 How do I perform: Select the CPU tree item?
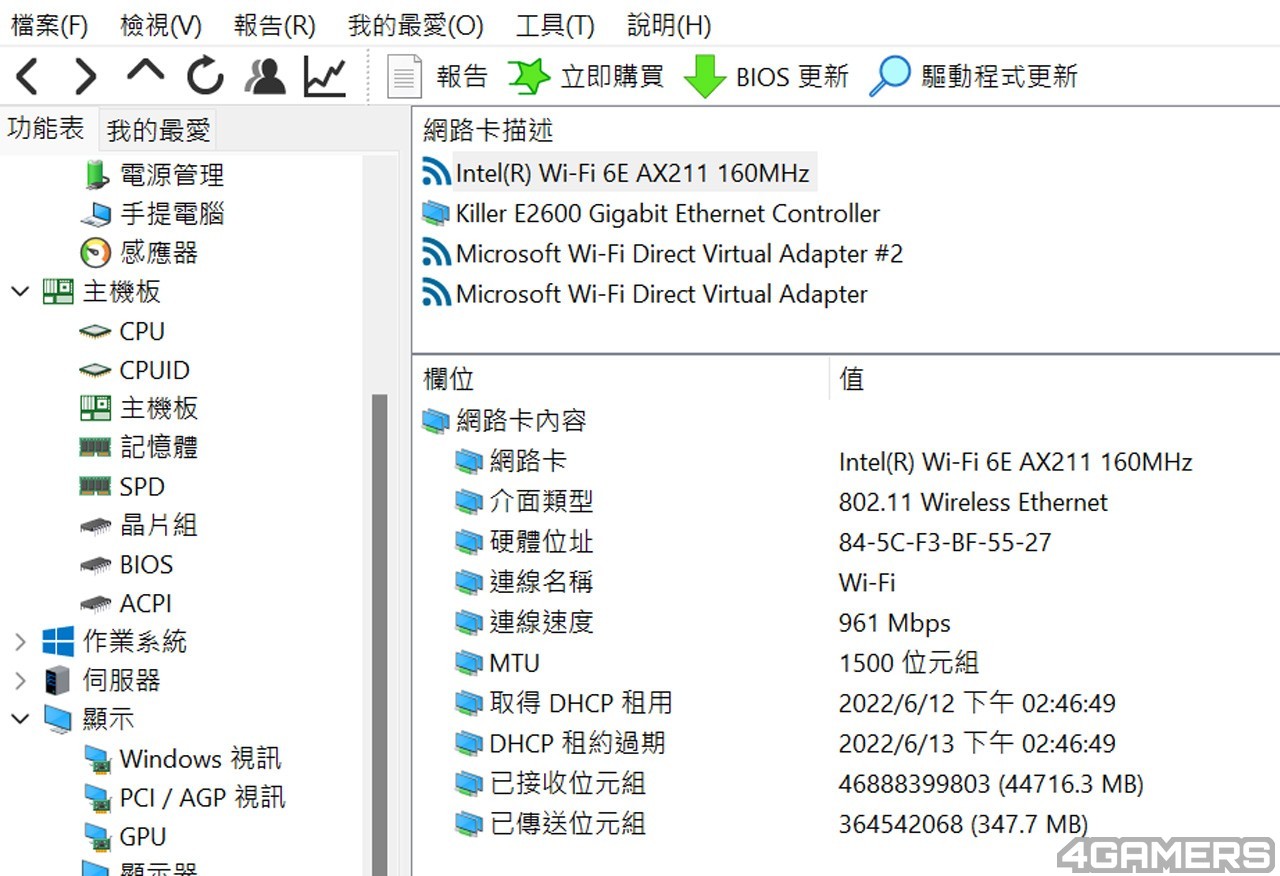click(x=142, y=331)
